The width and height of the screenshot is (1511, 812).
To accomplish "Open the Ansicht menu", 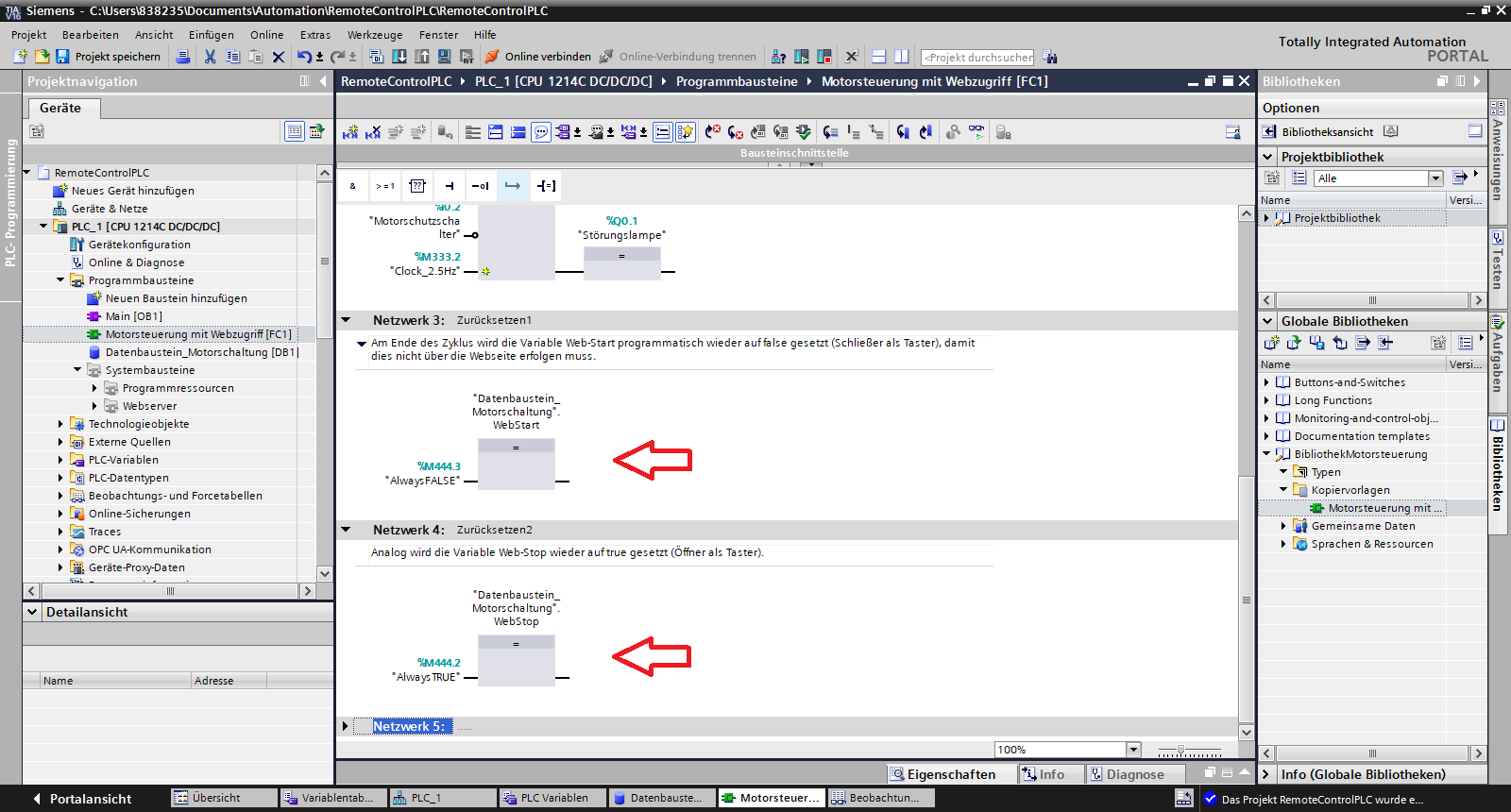I will click(154, 35).
